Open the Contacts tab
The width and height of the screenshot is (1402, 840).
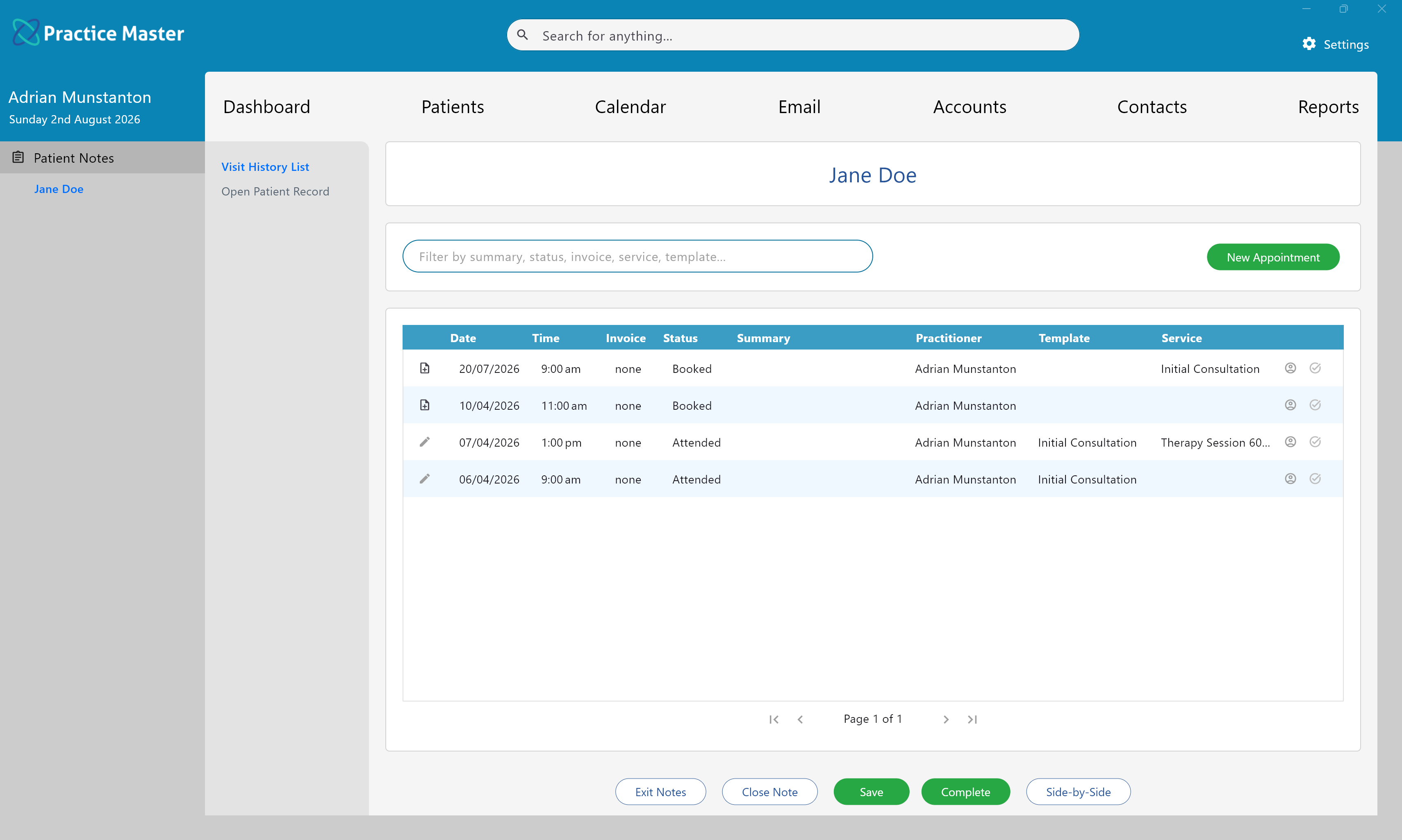click(x=1152, y=107)
